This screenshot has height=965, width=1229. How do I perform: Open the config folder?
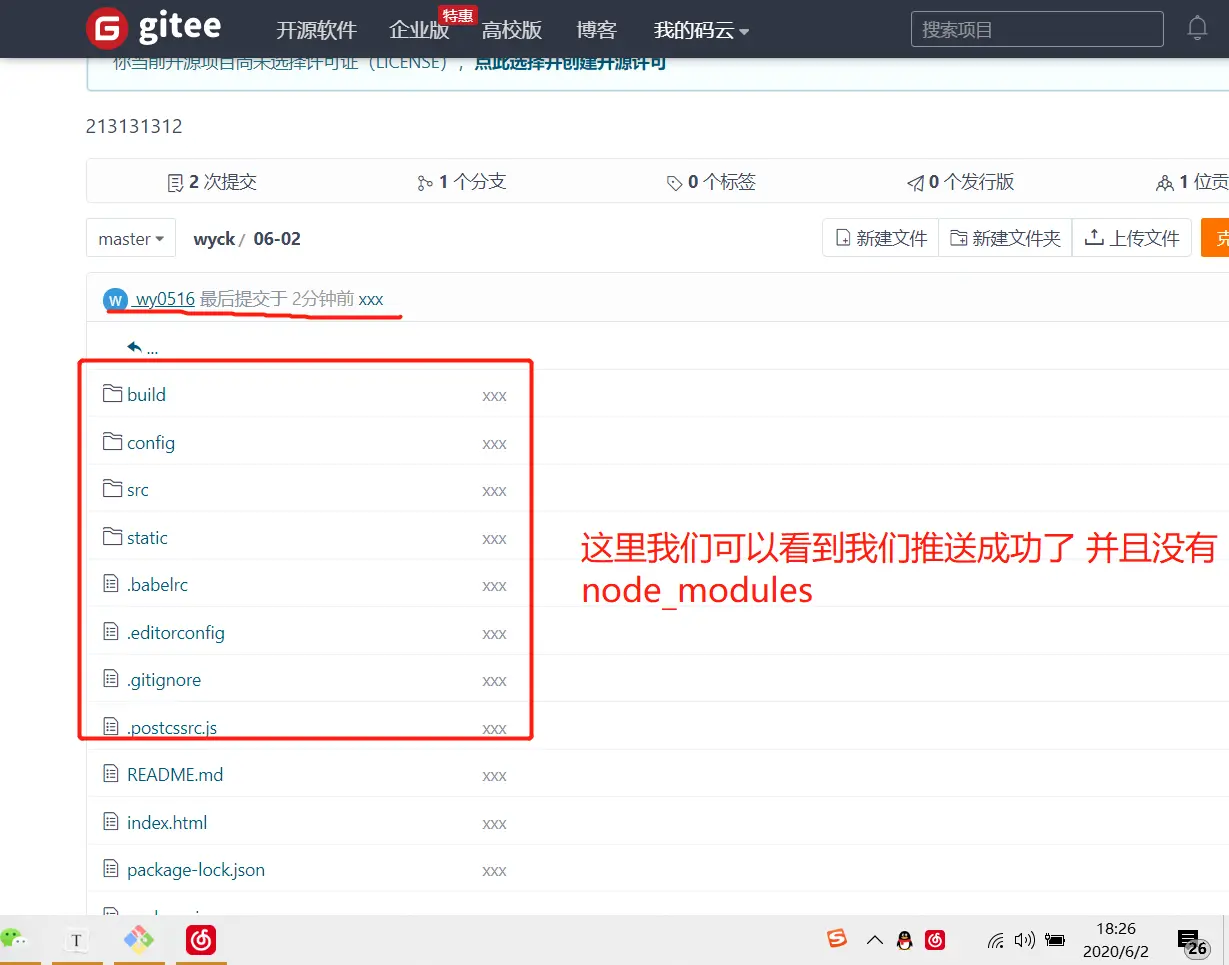tap(151, 442)
